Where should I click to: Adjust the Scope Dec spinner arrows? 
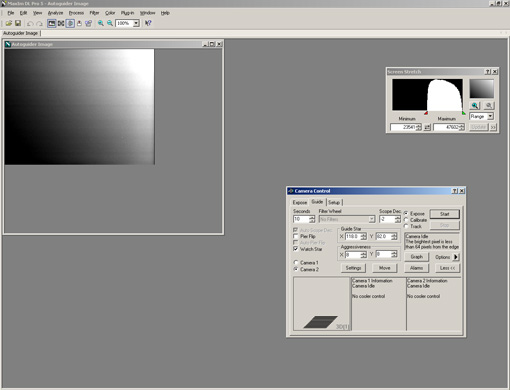(x=397, y=219)
